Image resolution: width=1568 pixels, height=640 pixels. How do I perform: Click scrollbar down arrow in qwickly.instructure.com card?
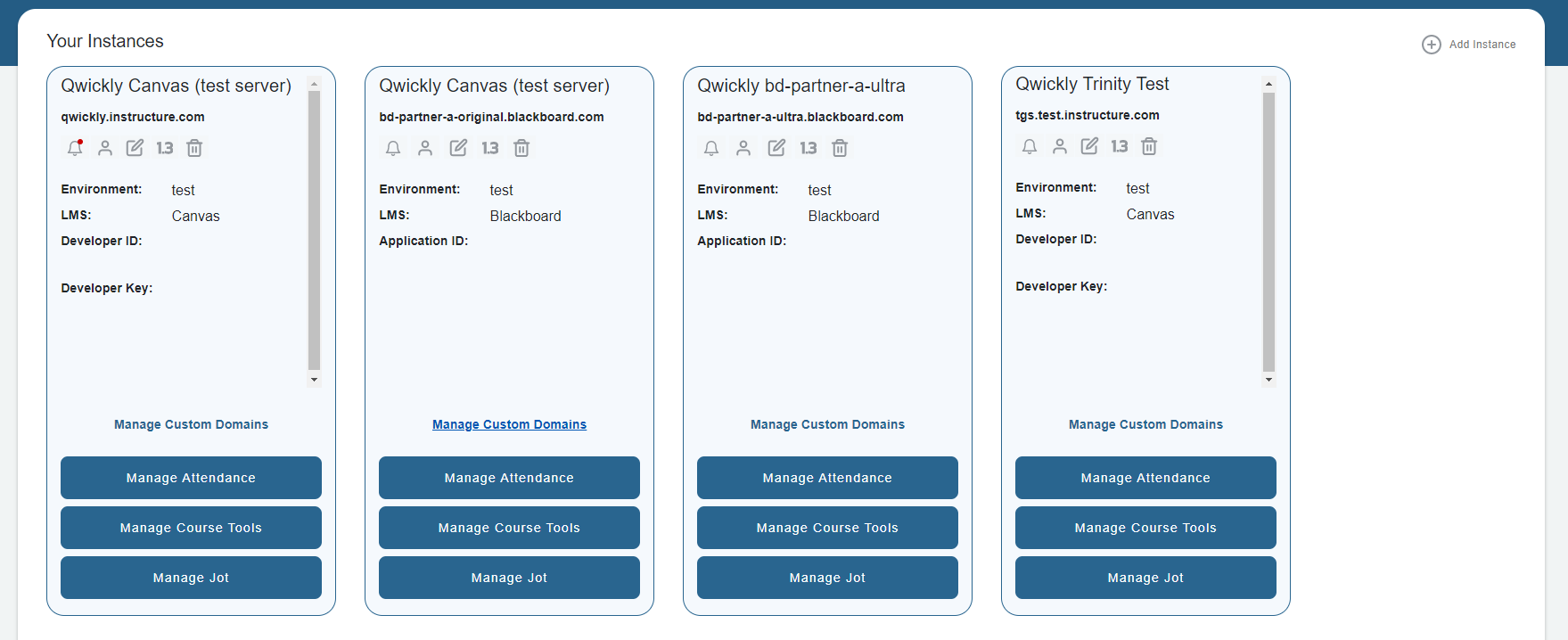(314, 380)
